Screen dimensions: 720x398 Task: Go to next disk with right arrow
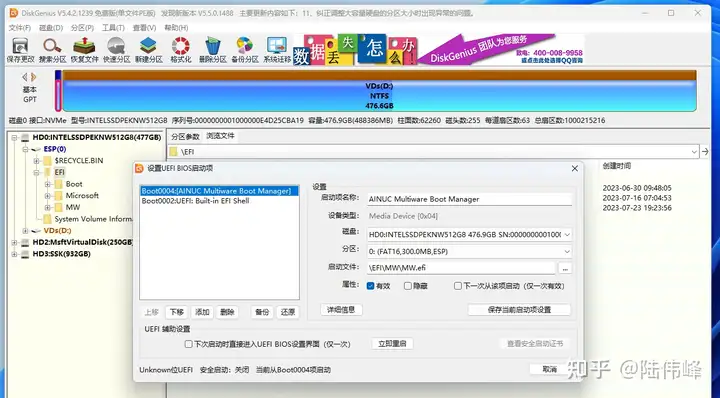(x=34, y=77)
